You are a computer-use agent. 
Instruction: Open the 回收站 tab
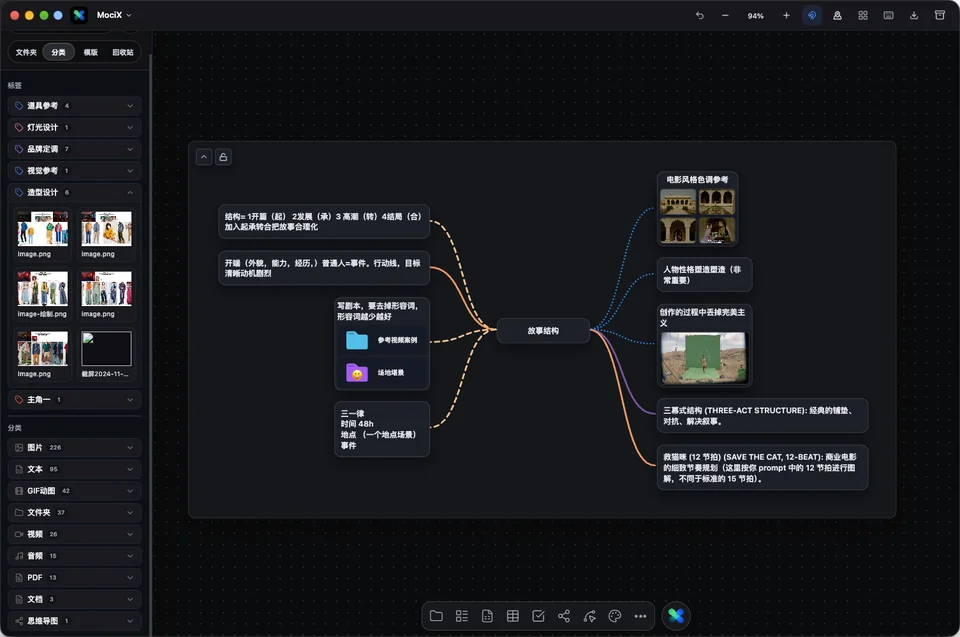tap(122, 52)
